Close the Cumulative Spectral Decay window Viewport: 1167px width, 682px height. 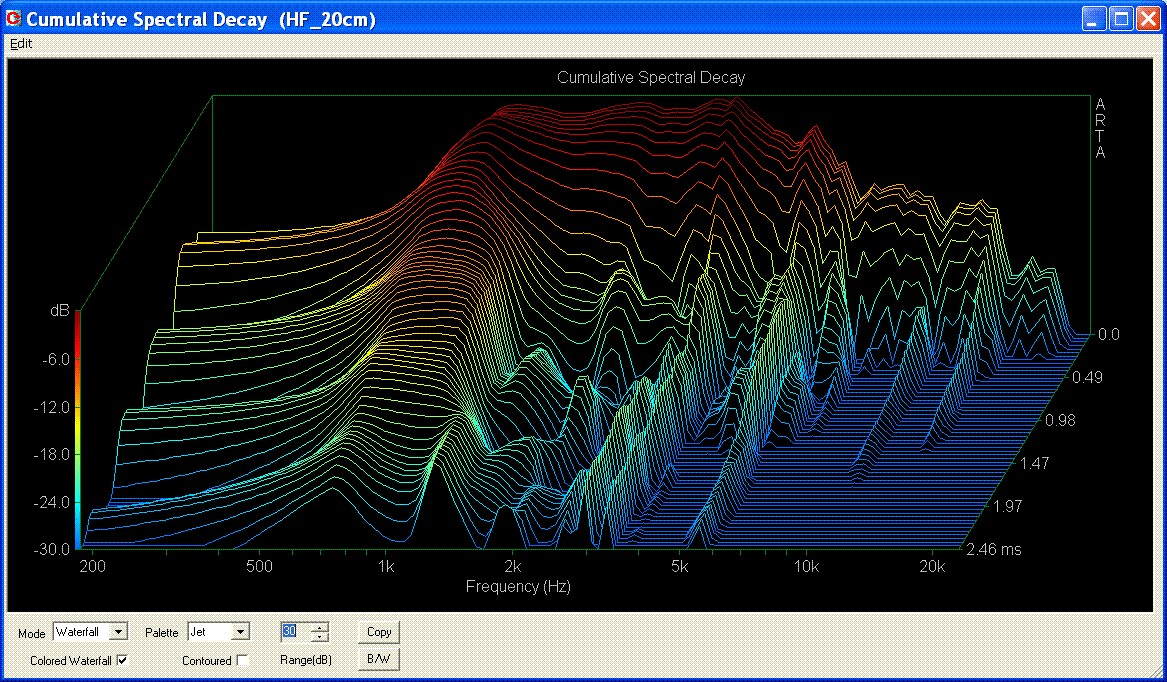coord(1147,19)
